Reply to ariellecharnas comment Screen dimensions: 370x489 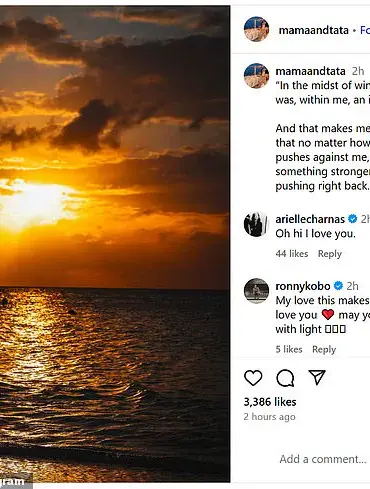pyautogui.click(x=330, y=254)
